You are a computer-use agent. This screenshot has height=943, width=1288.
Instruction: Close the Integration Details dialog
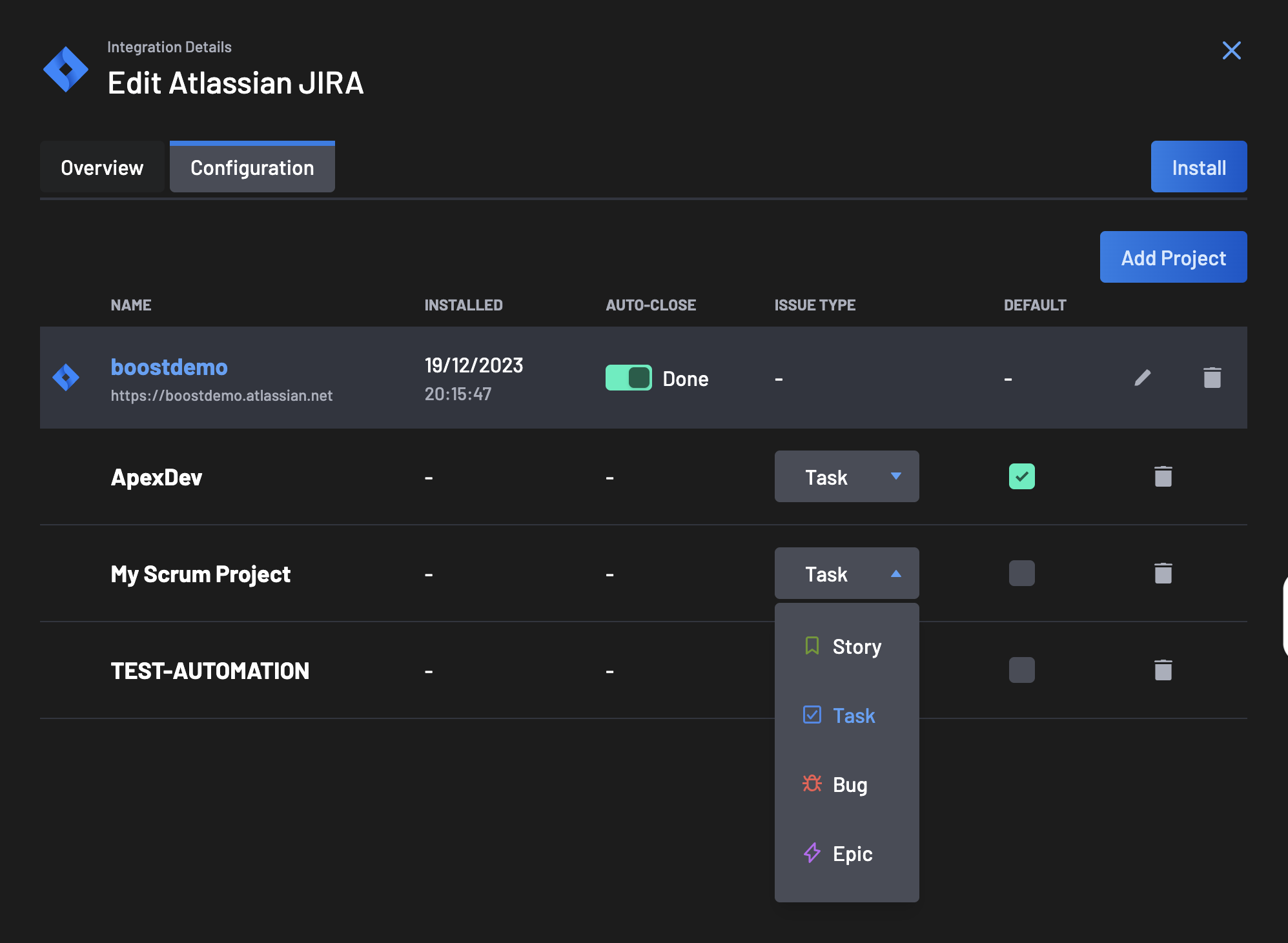(1231, 50)
